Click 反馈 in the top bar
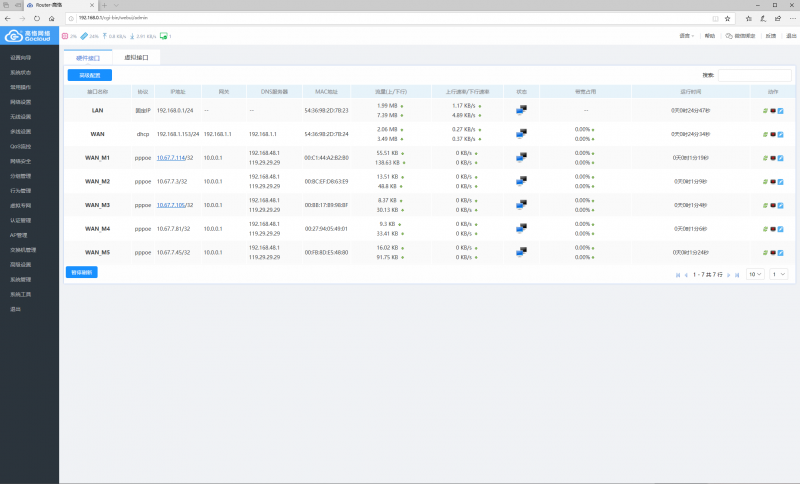 [x=771, y=36]
